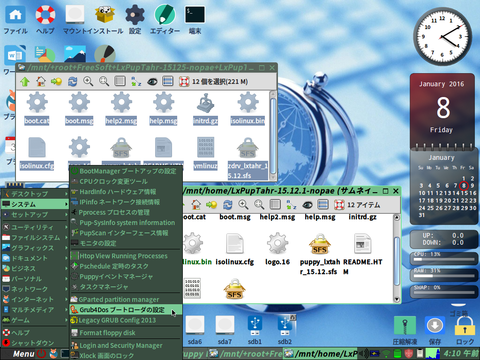This screenshot has width=480, height=360.
Task: Click the 保存 save desktop icon
Action: (x=435, y=330)
